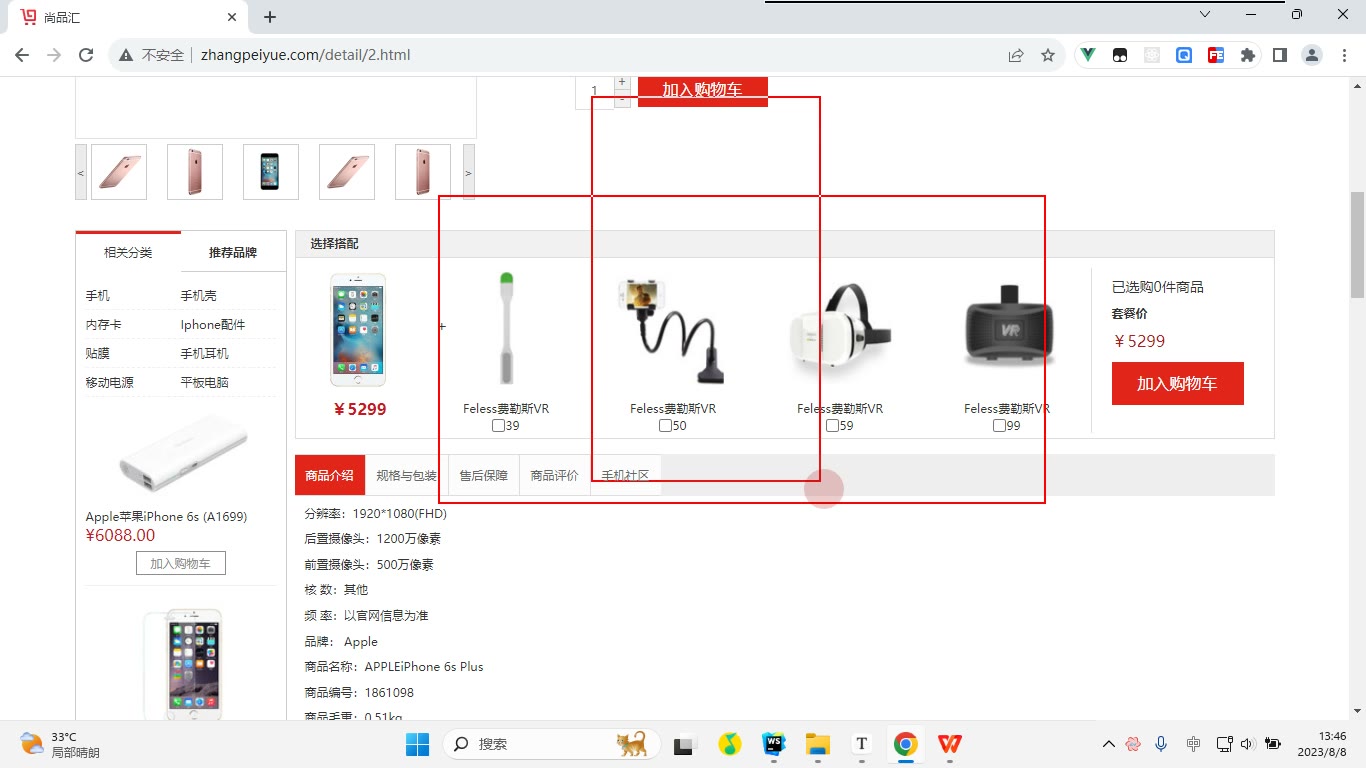Click the 加入购物车 button under 套餐价
1366x768 pixels.
point(1177,384)
